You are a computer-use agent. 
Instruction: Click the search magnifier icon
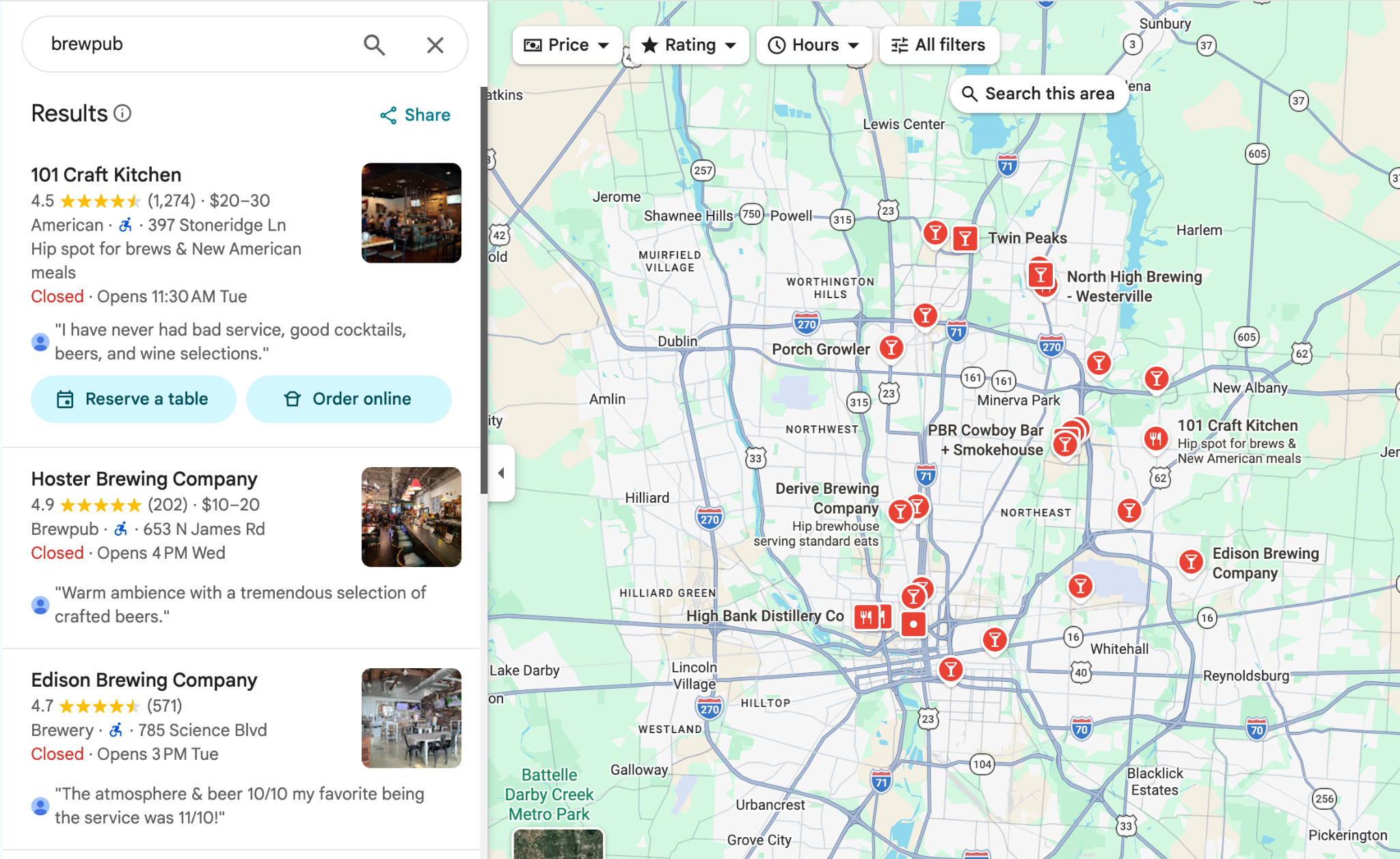pos(374,44)
